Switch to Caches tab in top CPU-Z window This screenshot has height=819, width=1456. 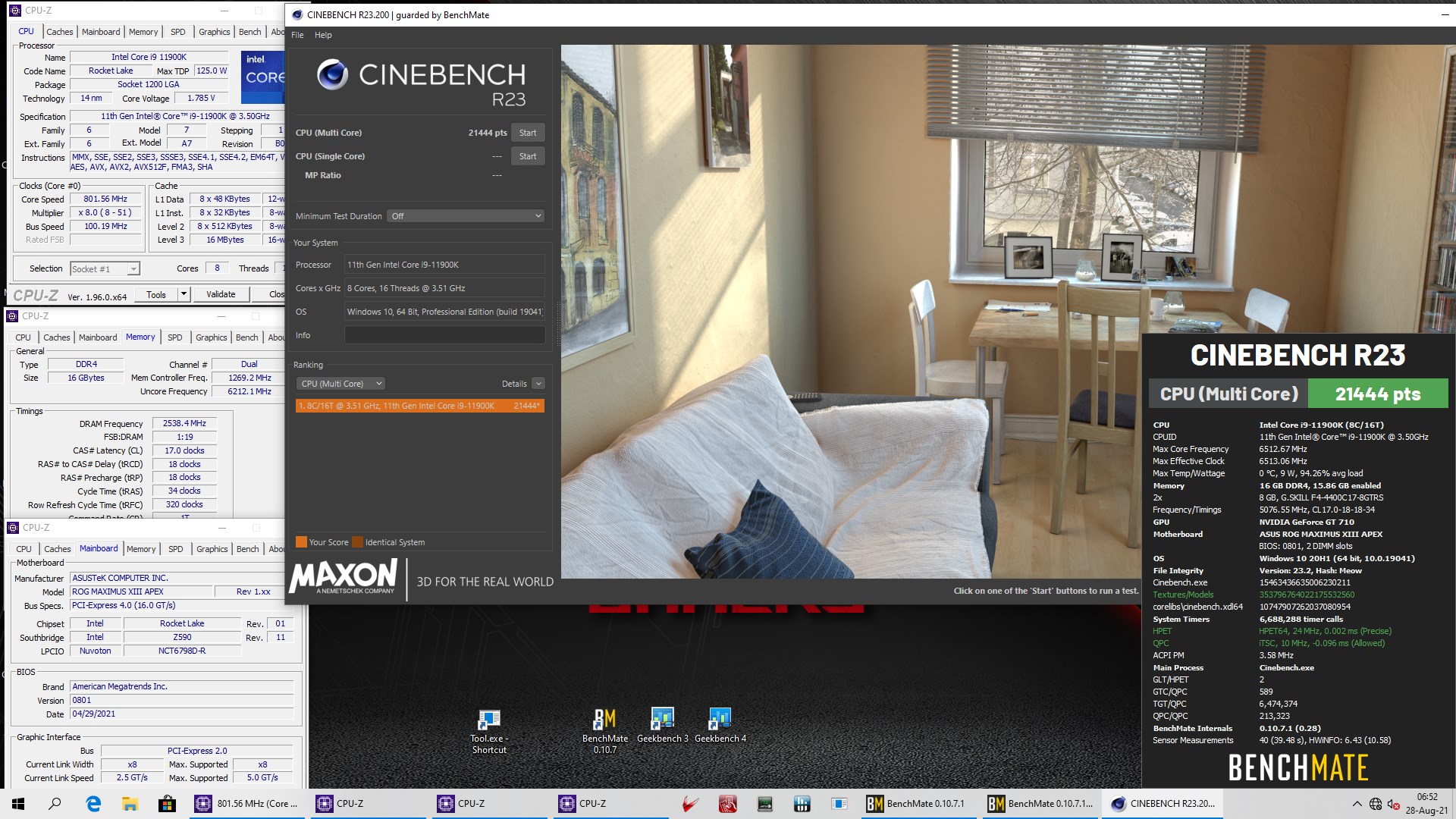tap(60, 32)
